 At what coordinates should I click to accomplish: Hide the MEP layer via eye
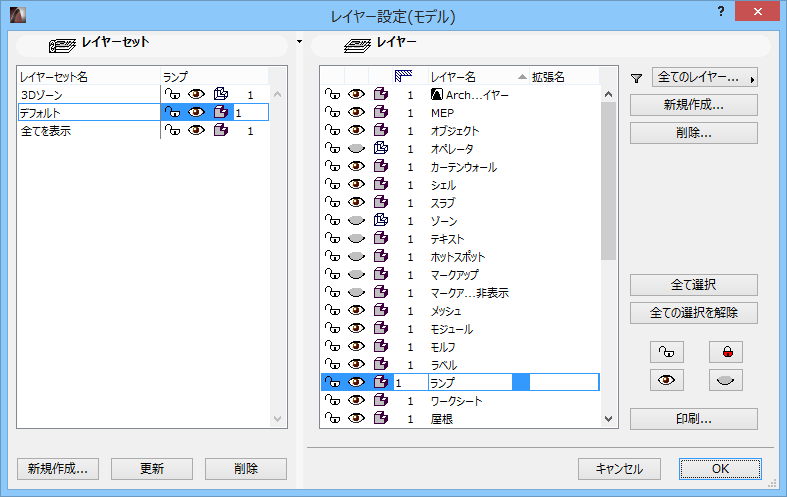point(356,112)
